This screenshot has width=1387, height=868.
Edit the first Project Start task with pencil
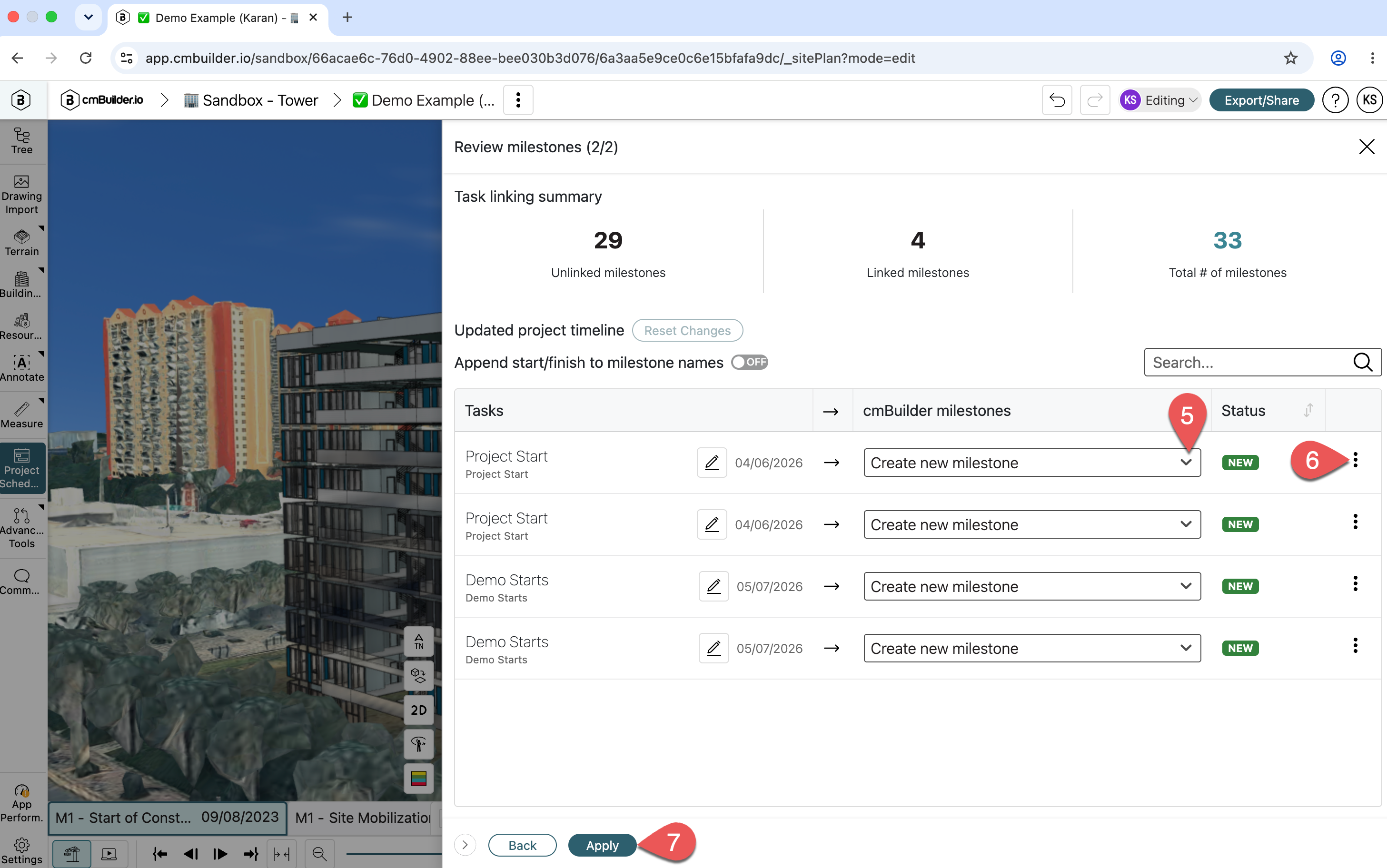click(x=712, y=462)
